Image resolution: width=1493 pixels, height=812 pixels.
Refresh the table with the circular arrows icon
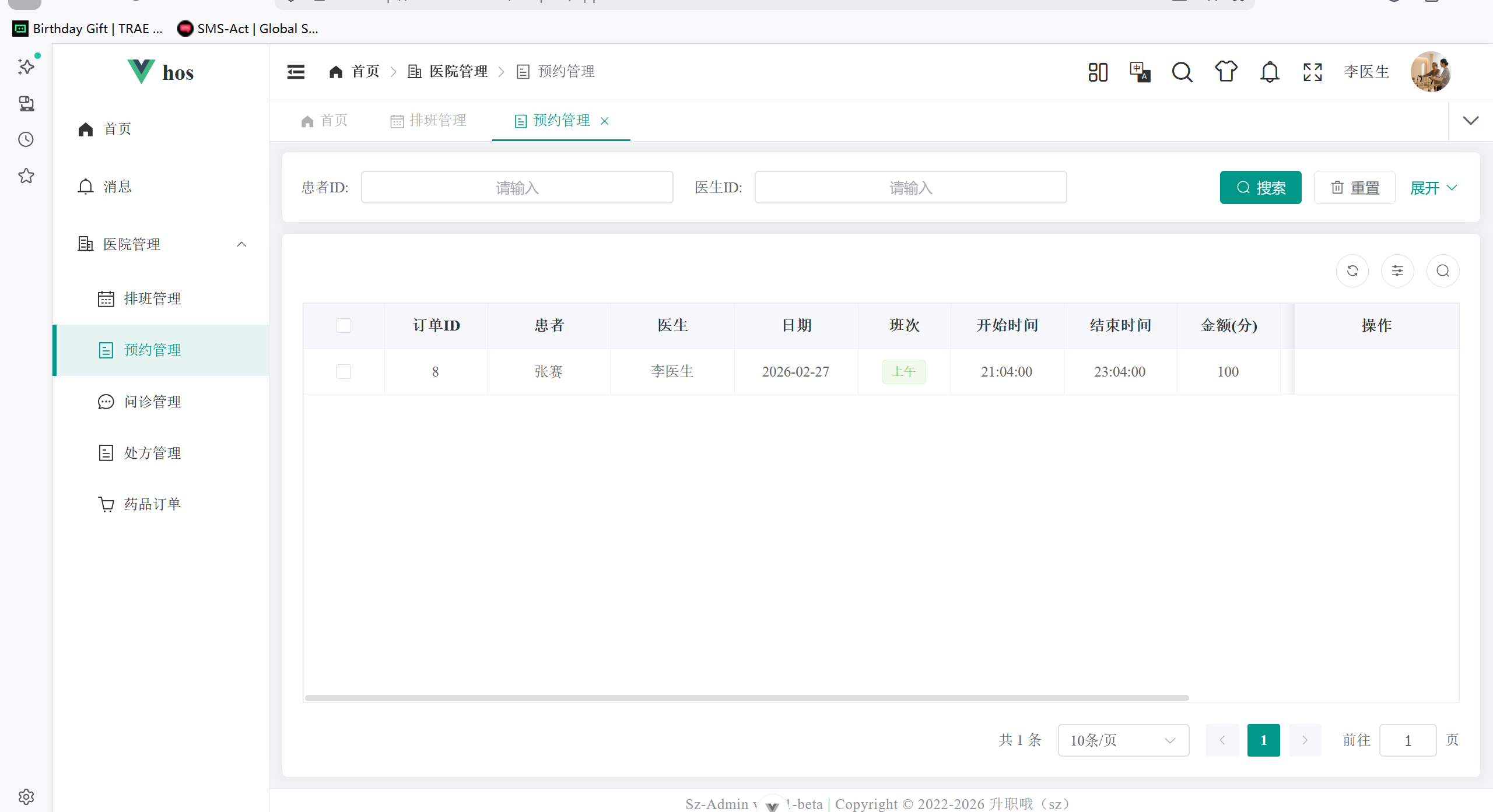(1352, 270)
